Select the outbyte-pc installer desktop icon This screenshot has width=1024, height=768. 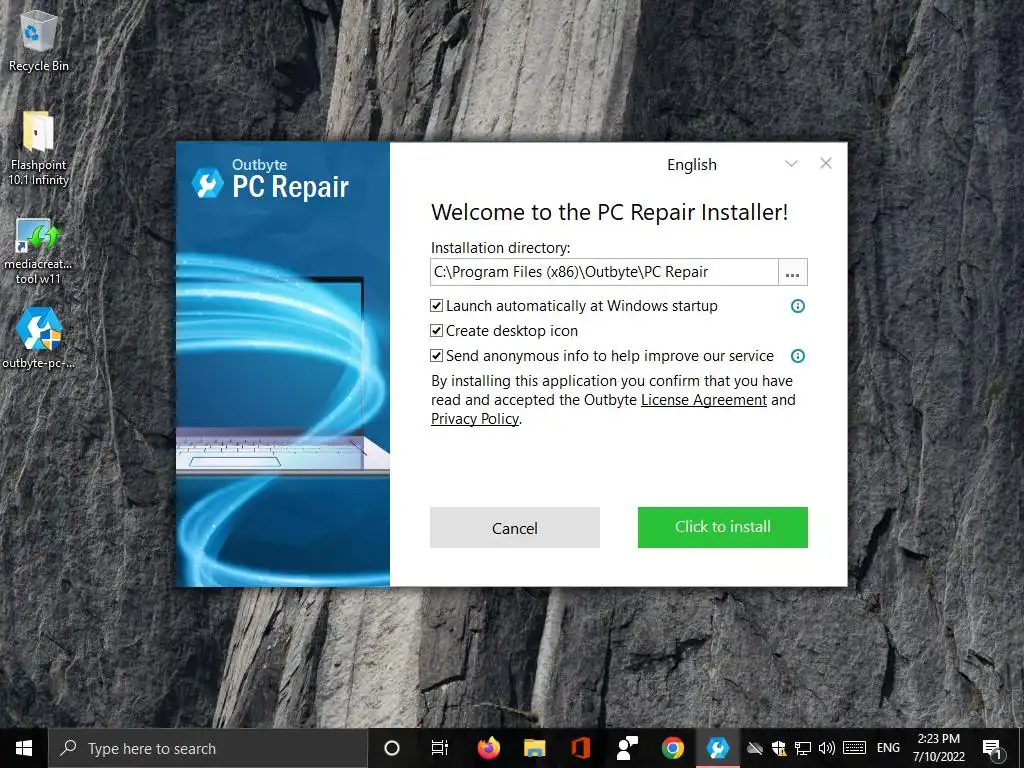coord(38,338)
